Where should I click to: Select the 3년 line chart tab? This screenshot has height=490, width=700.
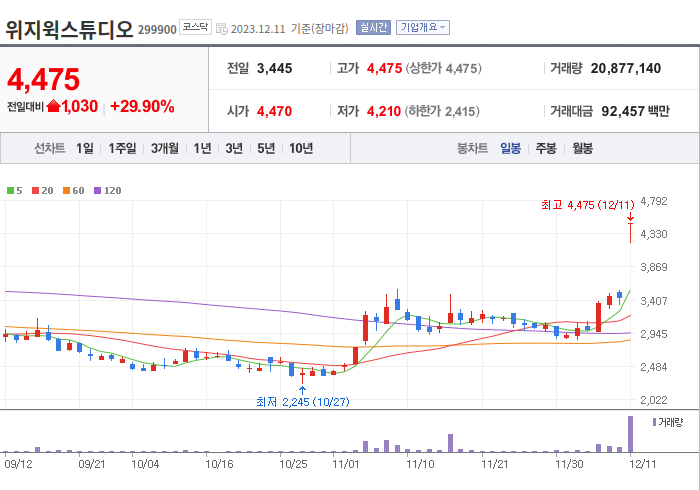pyautogui.click(x=234, y=148)
